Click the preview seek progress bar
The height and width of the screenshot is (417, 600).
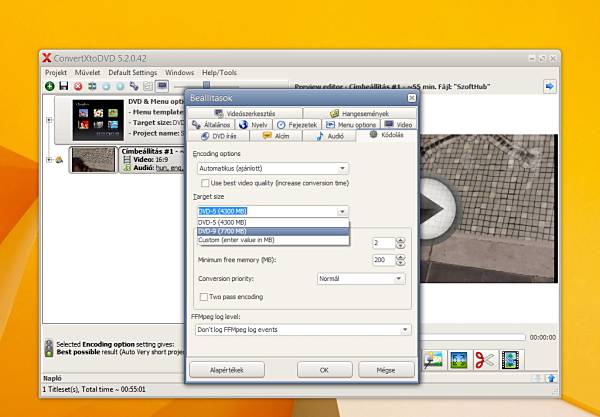[x=473, y=337]
